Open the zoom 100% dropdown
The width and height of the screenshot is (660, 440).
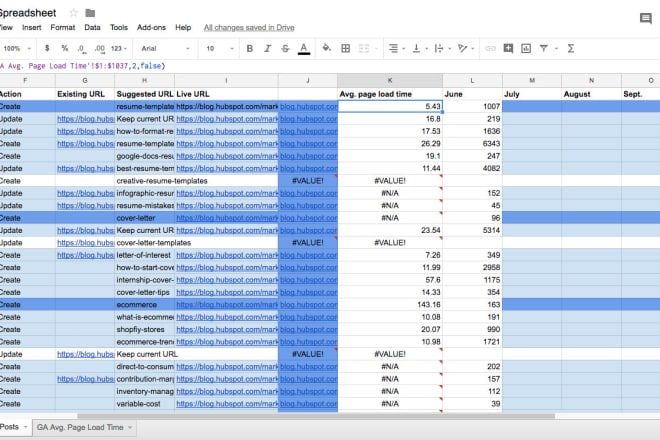point(17,48)
